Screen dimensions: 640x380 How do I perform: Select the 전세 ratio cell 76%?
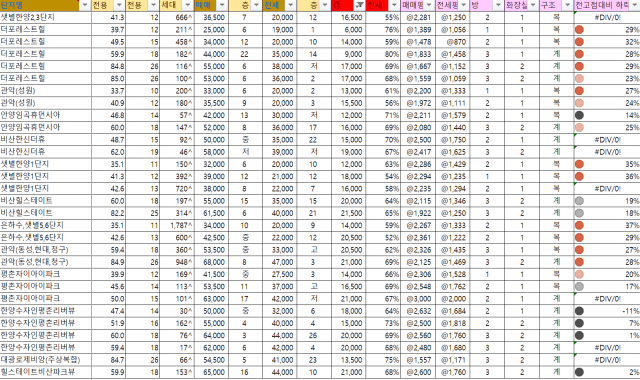[383, 30]
